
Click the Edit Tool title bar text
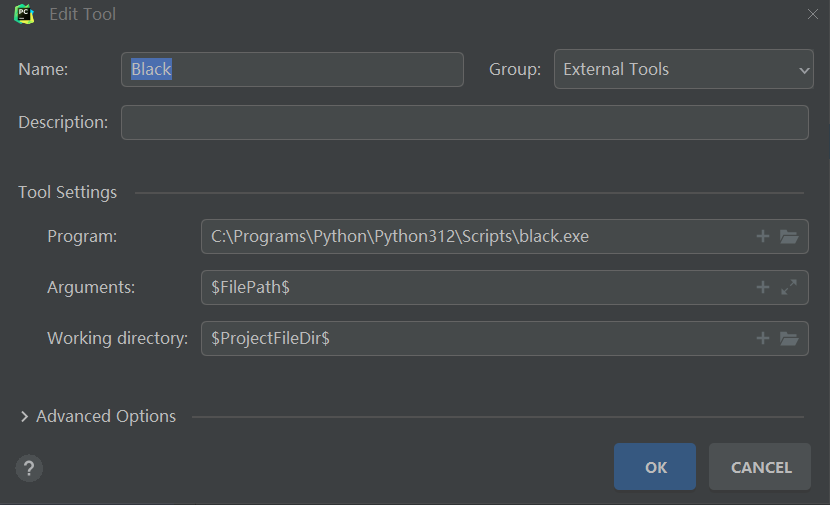(82, 14)
